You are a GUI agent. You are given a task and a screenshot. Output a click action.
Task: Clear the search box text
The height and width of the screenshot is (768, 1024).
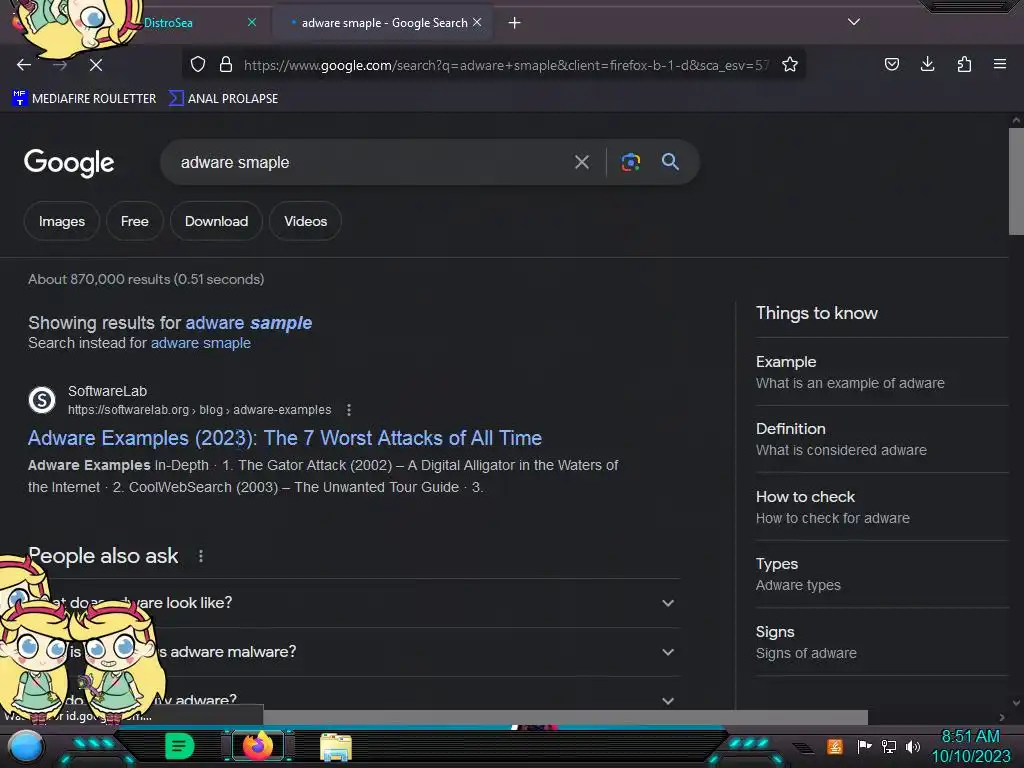(x=581, y=162)
